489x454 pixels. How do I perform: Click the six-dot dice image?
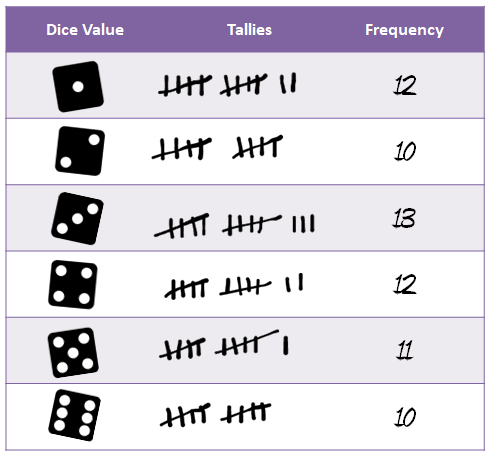[x=75, y=415]
